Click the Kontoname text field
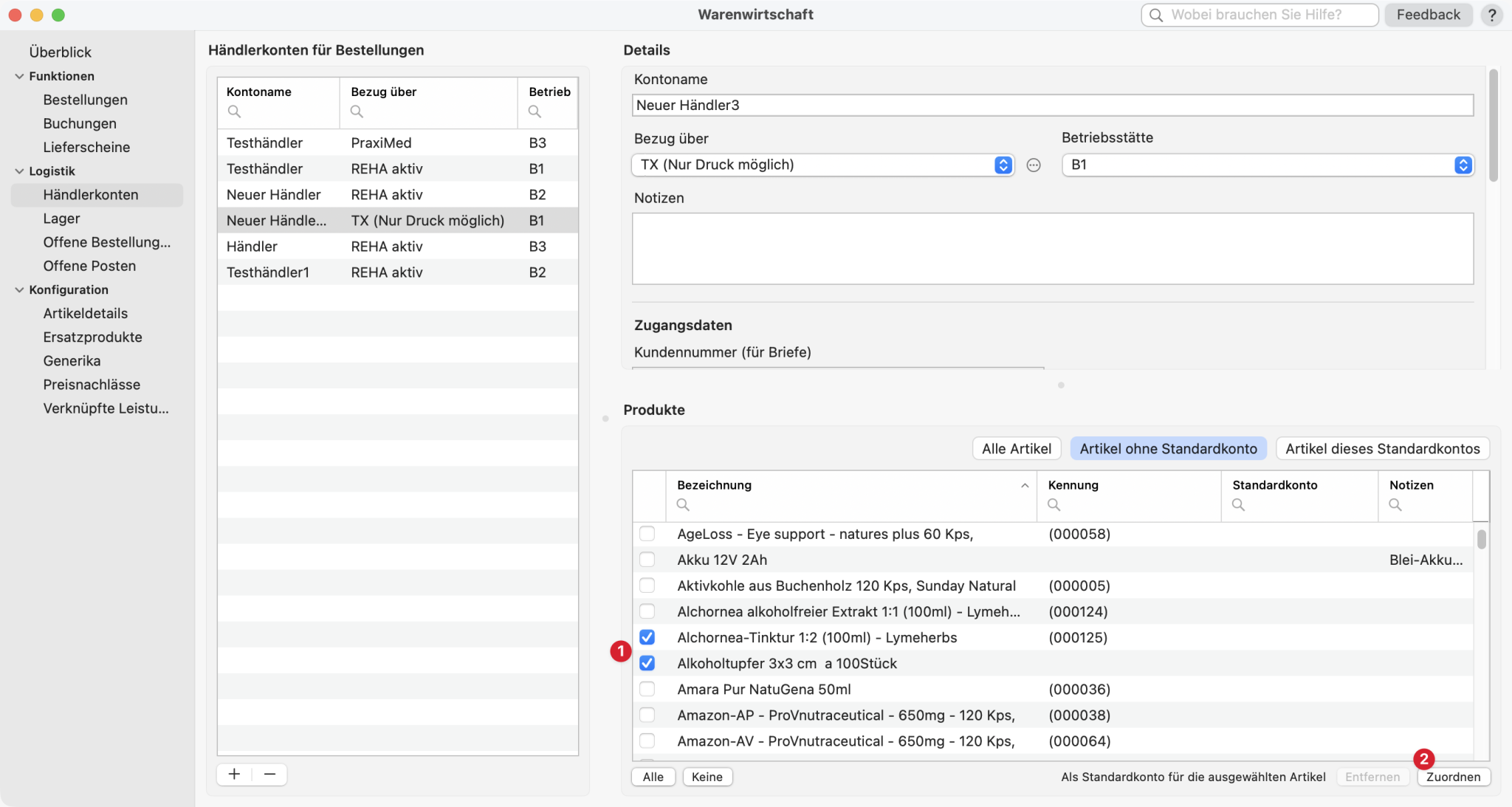Screen dimensions: 1512x807 pos(1052,105)
